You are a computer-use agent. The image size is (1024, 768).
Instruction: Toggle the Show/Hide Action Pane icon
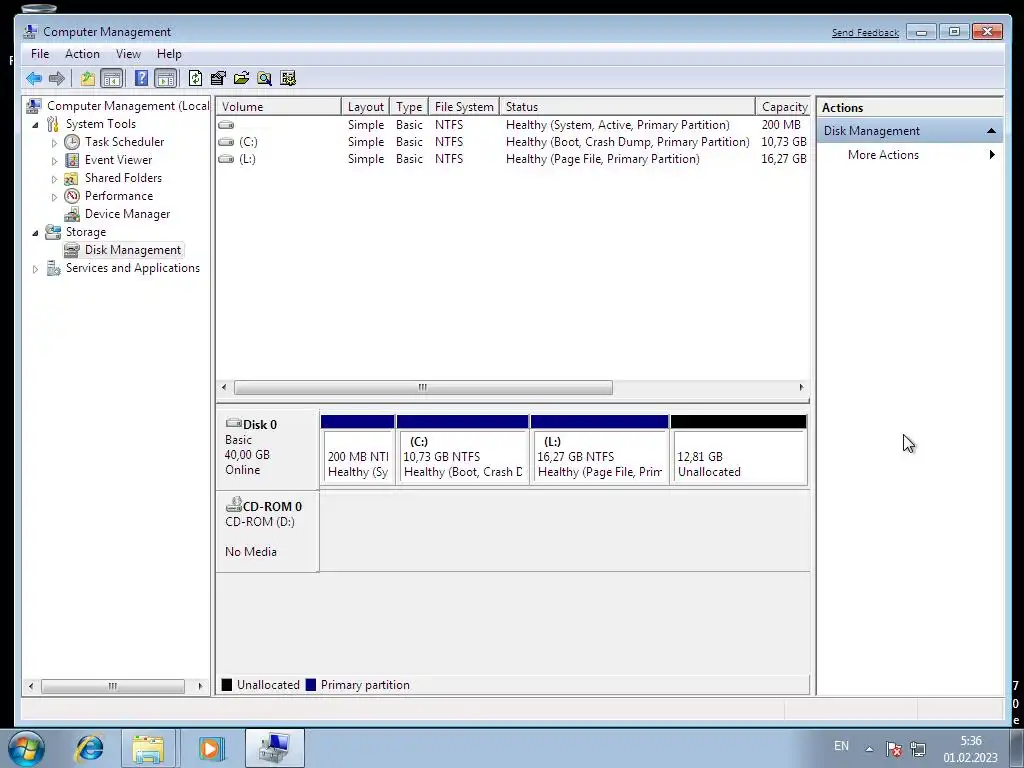click(x=166, y=78)
